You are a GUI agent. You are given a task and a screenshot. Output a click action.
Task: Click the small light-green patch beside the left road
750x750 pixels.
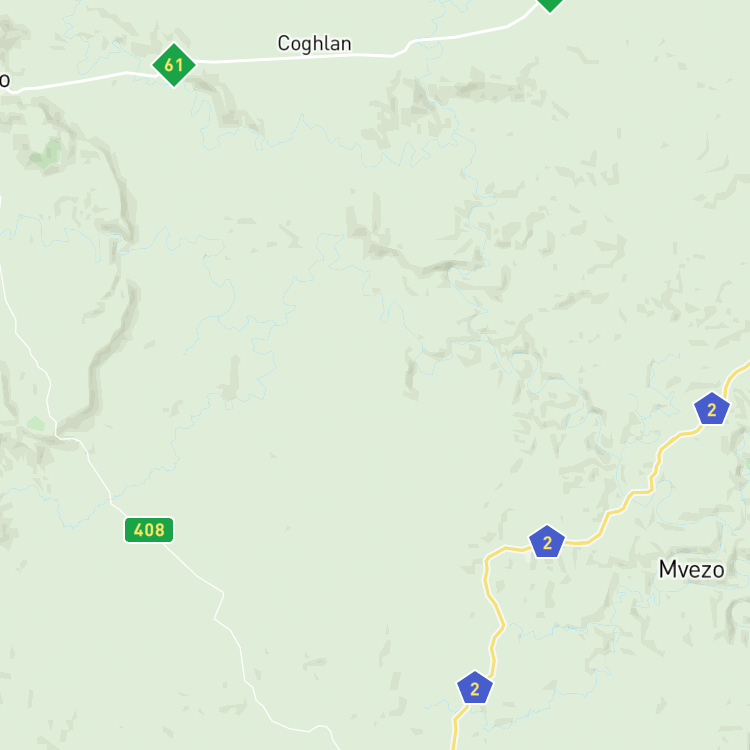coord(36,423)
